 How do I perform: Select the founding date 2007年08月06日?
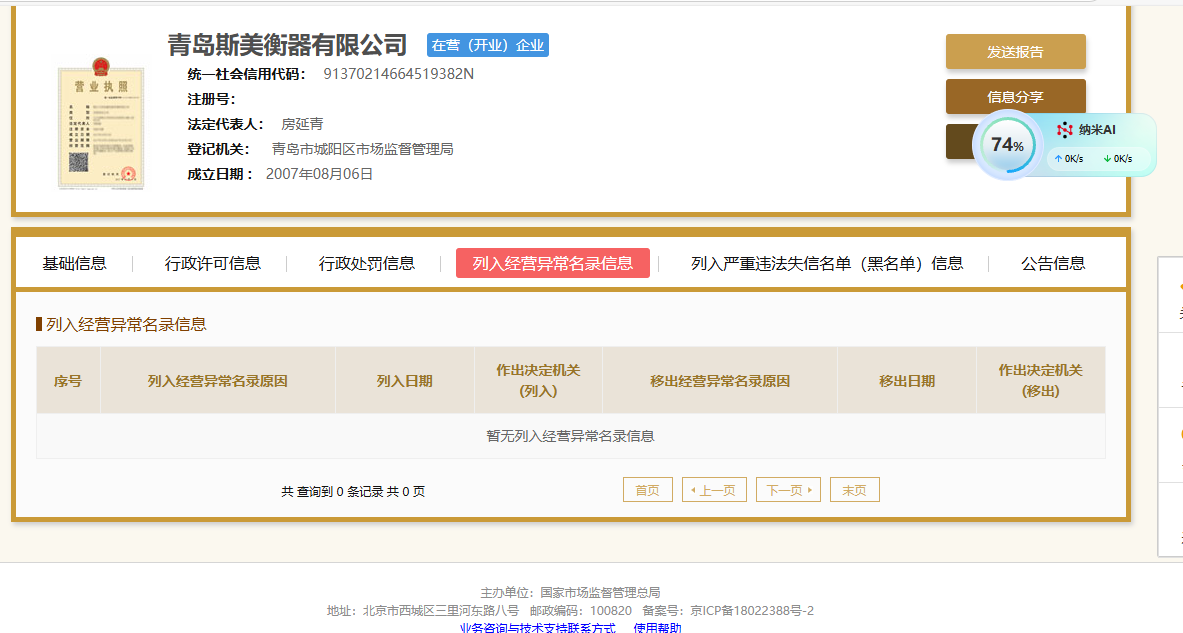[x=319, y=174]
